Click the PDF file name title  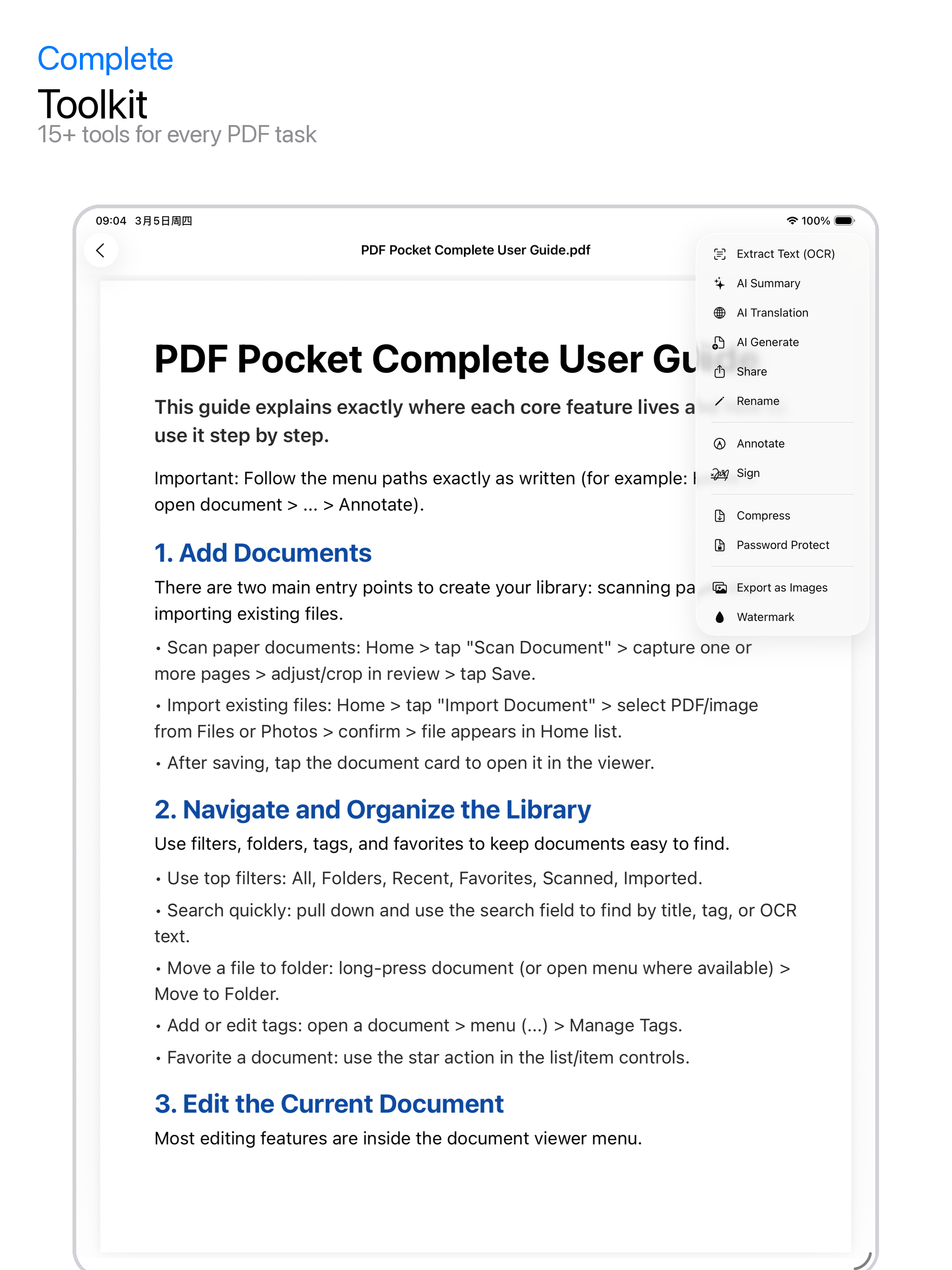tap(476, 250)
